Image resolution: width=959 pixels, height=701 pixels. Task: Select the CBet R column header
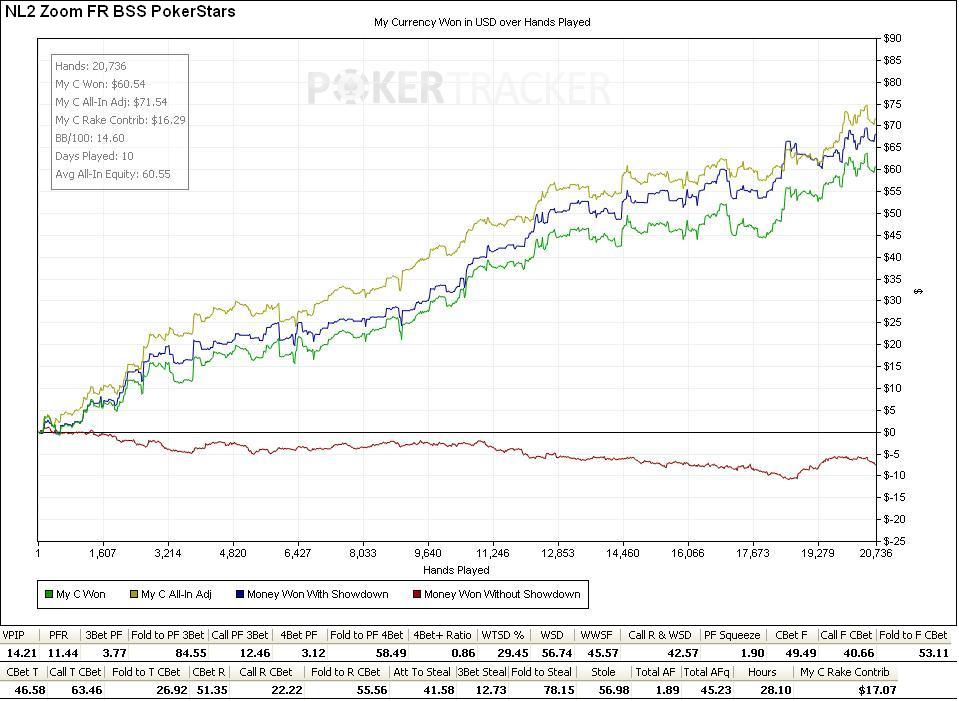[209, 672]
